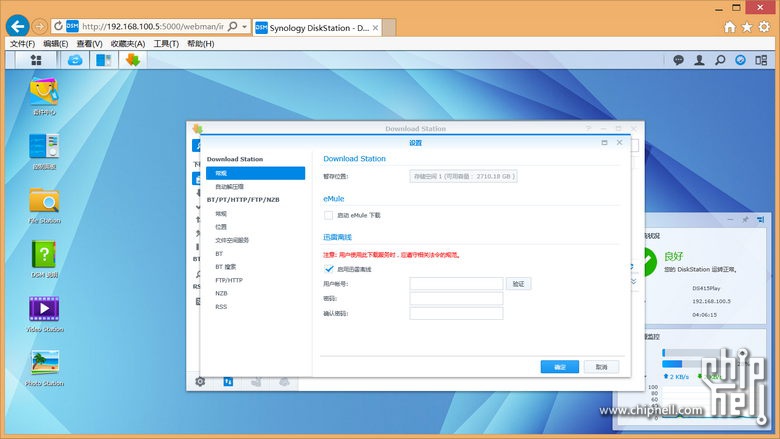
Task: Click the user account input field
Action: (456, 284)
